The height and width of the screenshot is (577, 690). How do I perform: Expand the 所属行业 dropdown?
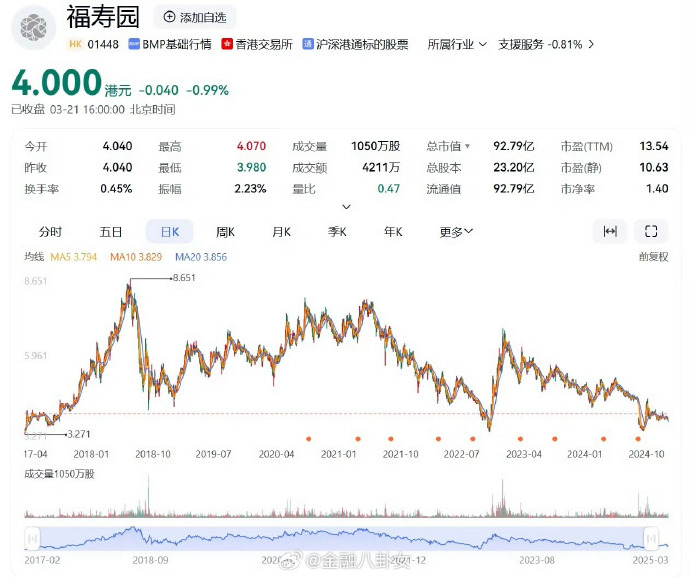[x=457, y=44]
